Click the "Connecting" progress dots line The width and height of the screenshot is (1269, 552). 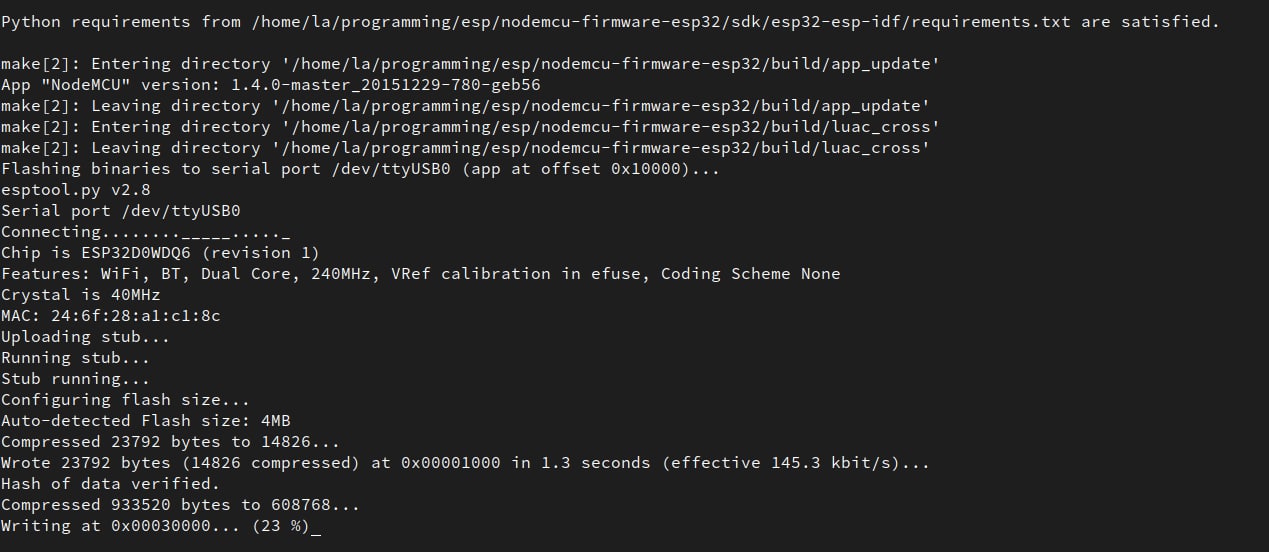click(145, 232)
